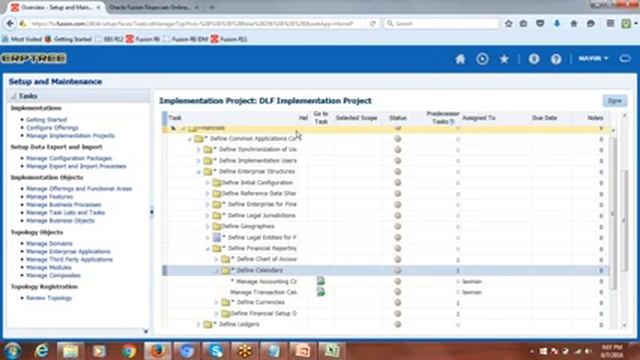640x360 pixels.
Task: Select the Define Financial Setup row
Action: 386,313
